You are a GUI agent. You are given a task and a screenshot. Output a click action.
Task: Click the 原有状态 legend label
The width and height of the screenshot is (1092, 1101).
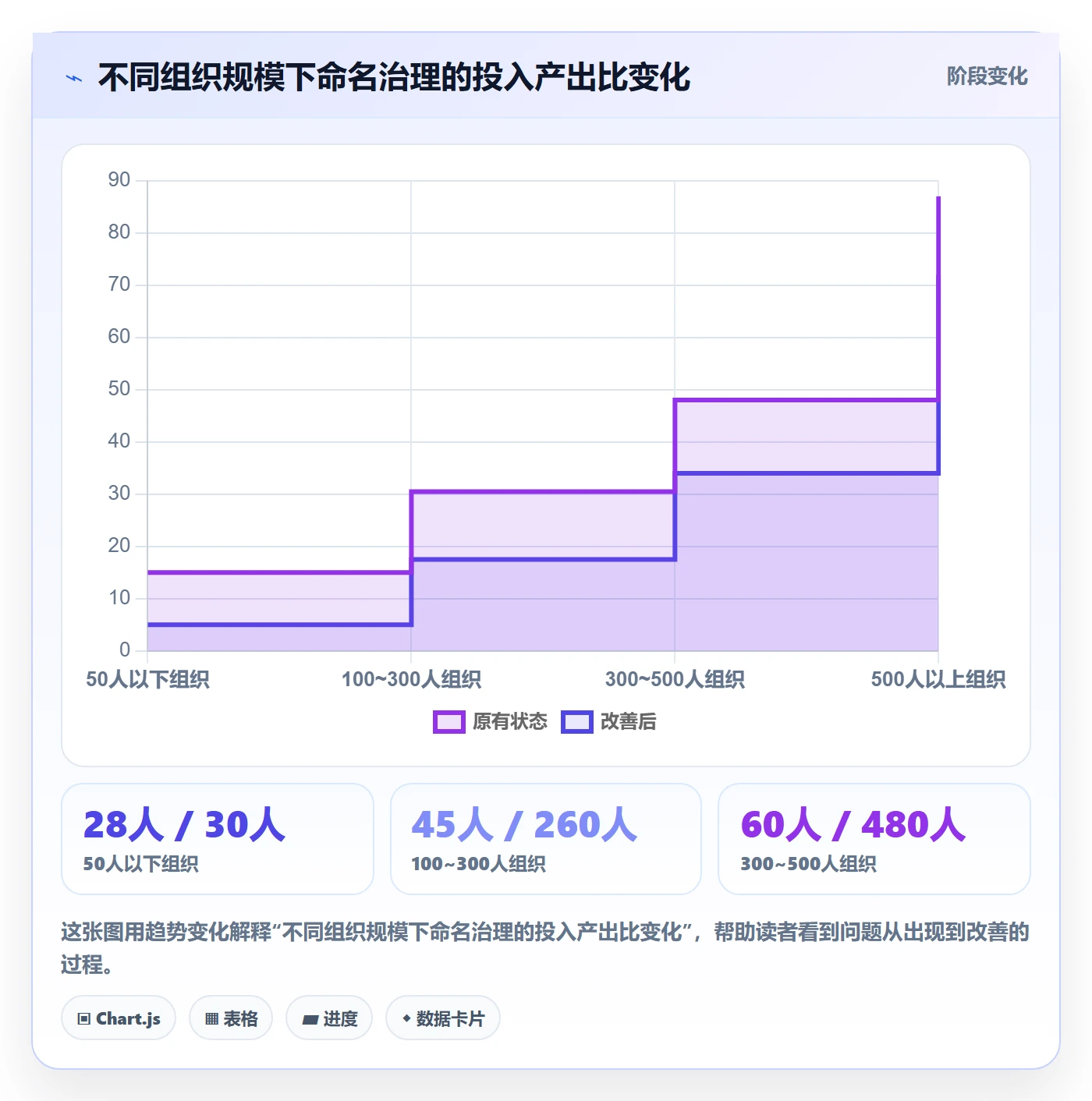[510, 722]
